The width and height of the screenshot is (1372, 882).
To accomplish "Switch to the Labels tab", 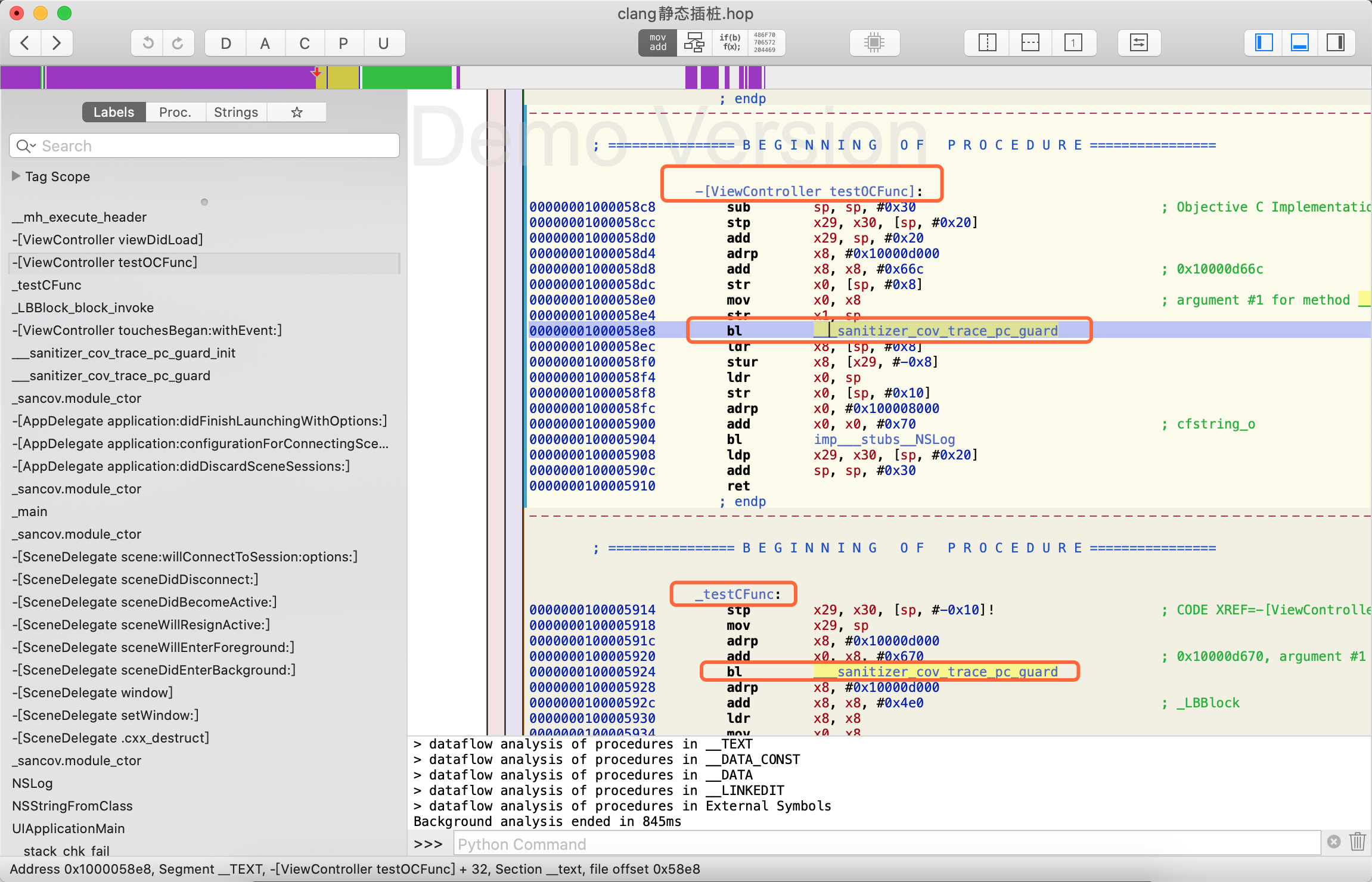I will point(114,112).
